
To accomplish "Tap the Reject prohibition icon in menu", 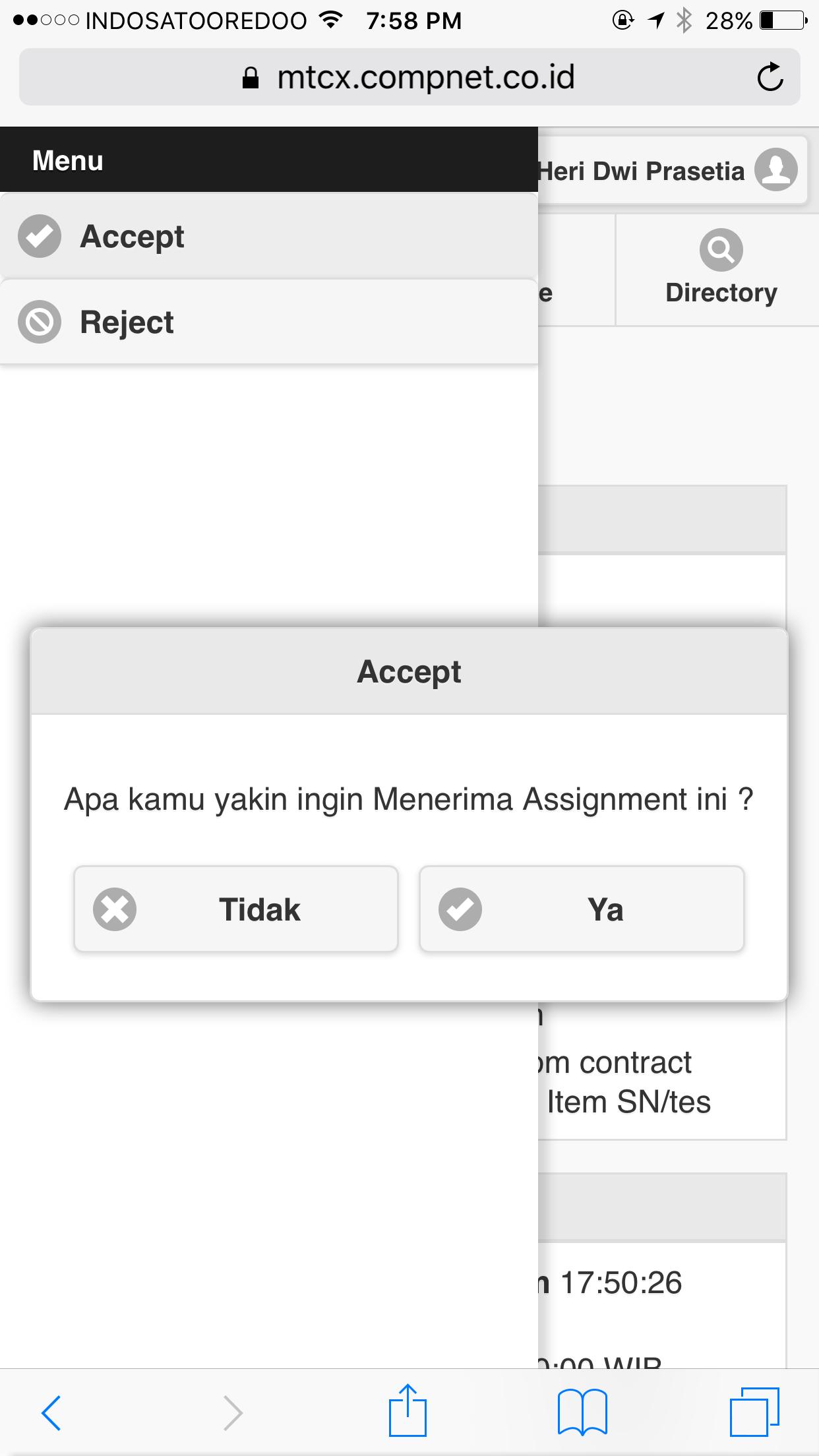I will click(40, 322).
